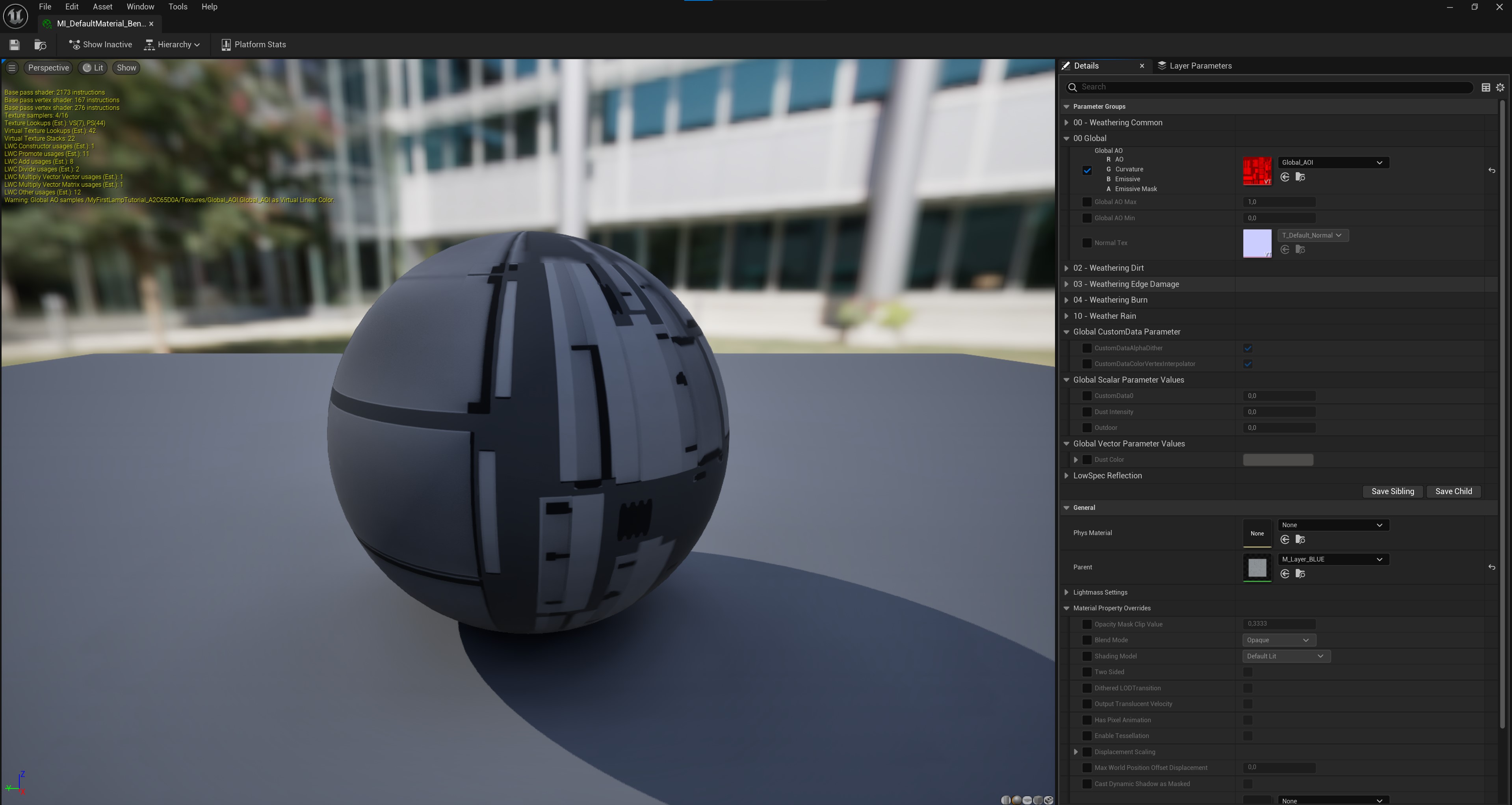Screen dimensions: 1512x805
Task: Enable Global AO Max override checkbox
Action: (x=1087, y=202)
